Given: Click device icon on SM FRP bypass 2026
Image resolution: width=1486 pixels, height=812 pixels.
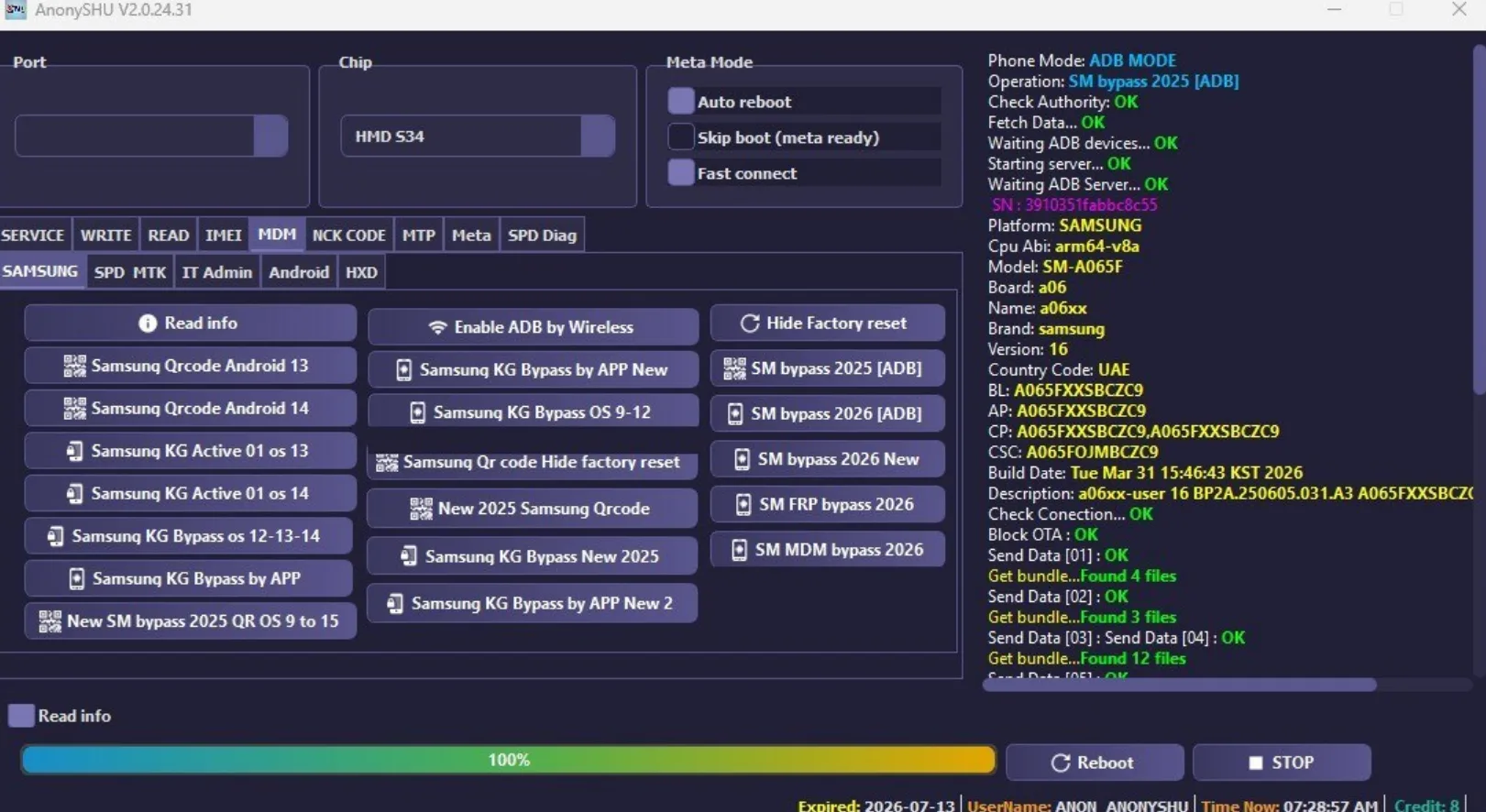Looking at the screenshot, I should [743, 504].
